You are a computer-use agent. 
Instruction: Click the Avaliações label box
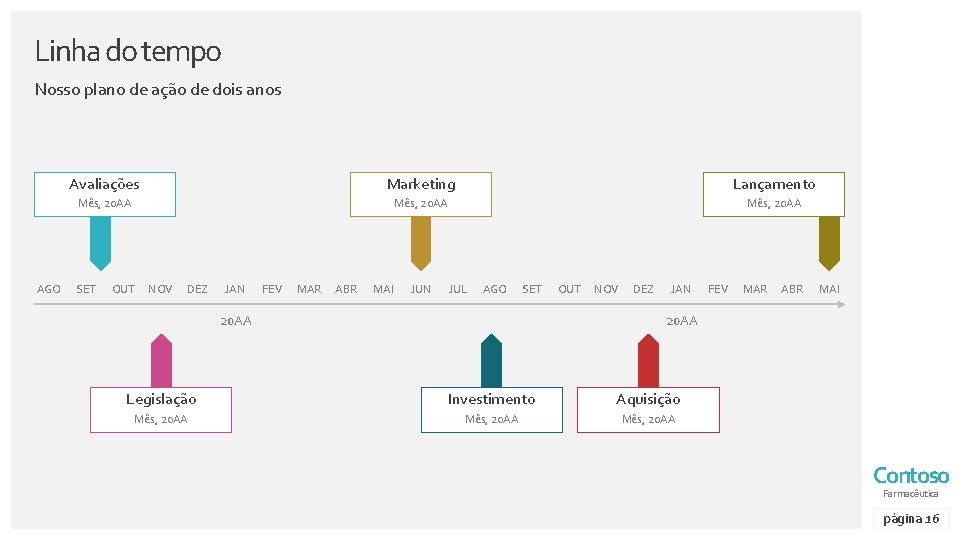coord(105,194)
